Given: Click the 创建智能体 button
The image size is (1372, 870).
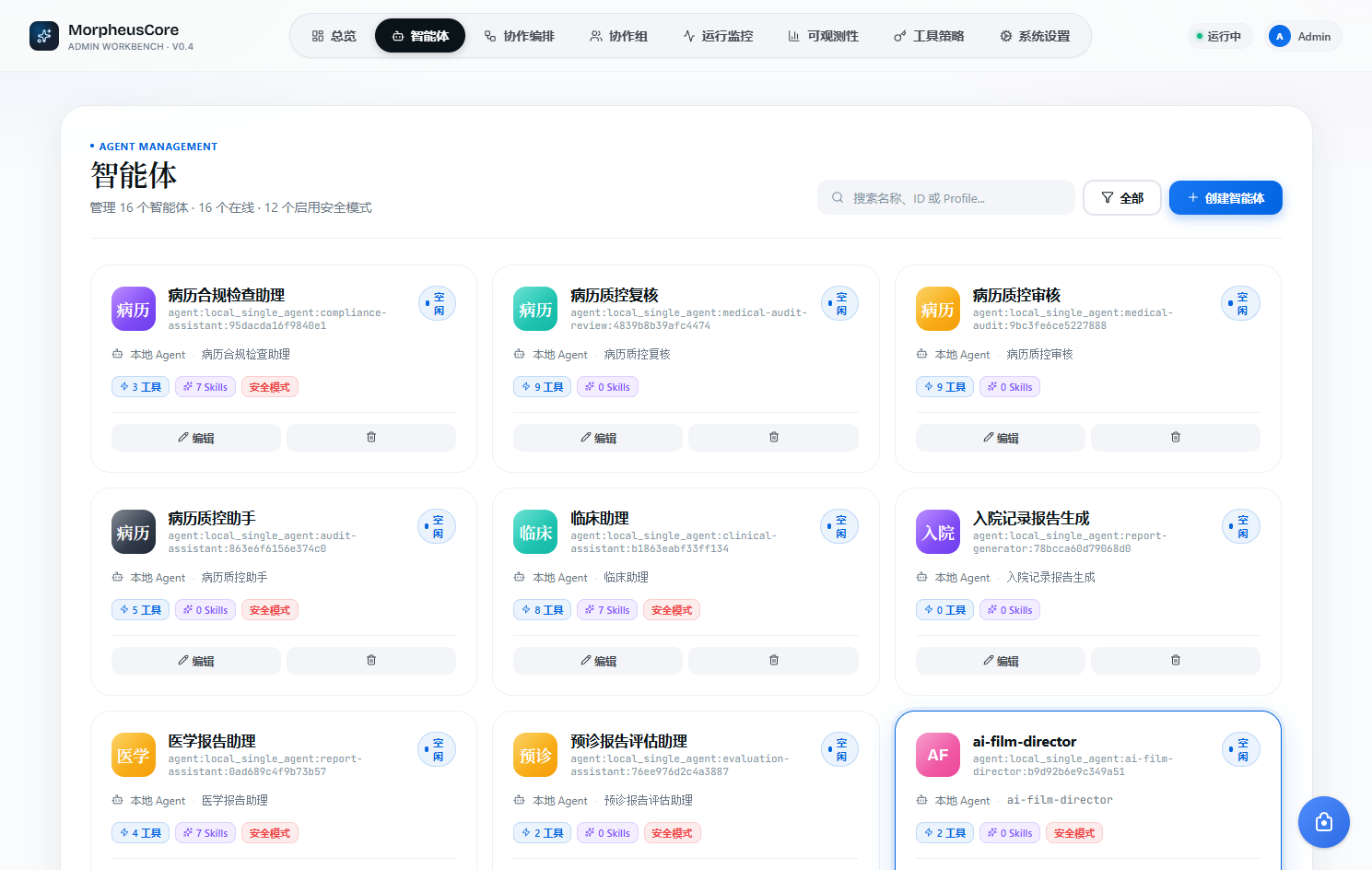Looking at the screenshot, I should [x=1225, y=197].
